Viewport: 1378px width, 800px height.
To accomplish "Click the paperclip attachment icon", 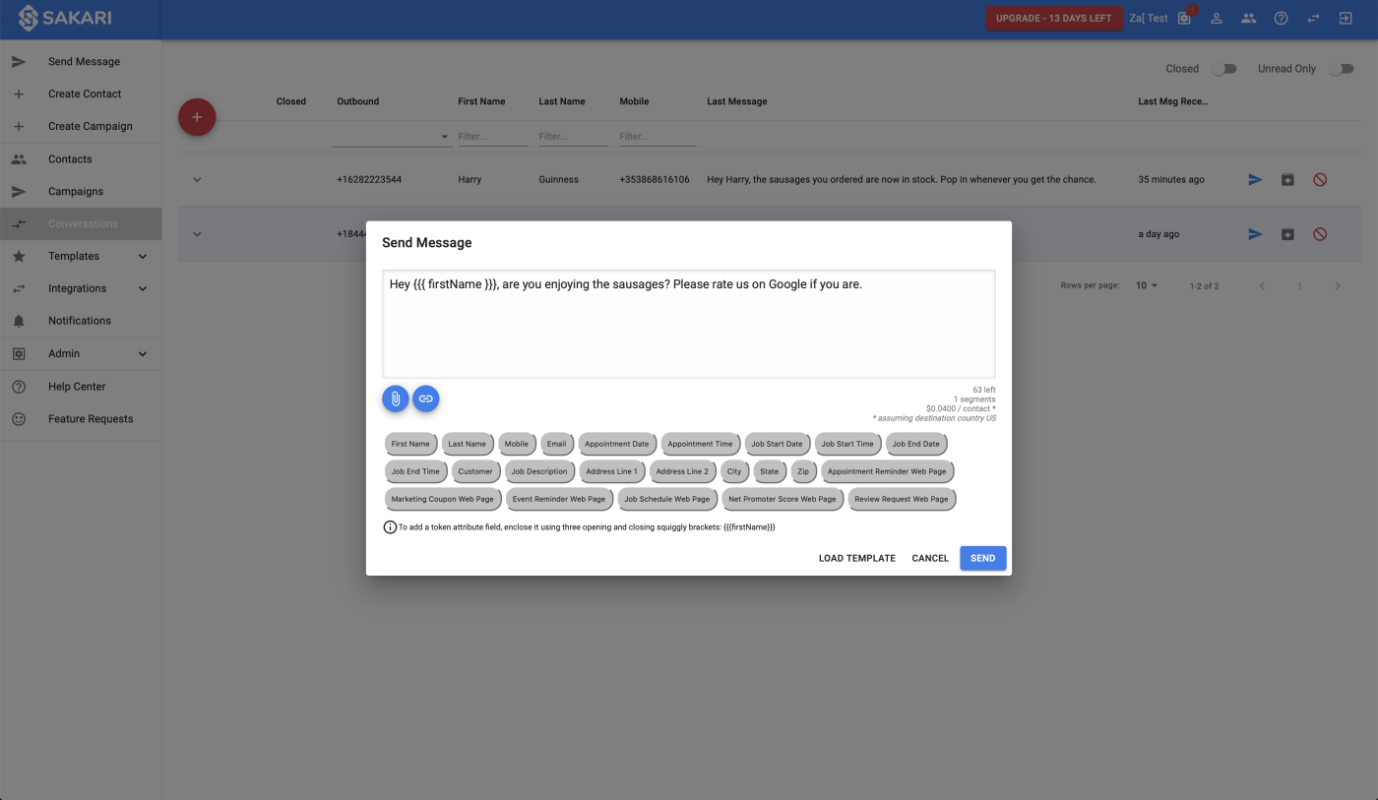I will pyautogui.click(x=395, y=398).
